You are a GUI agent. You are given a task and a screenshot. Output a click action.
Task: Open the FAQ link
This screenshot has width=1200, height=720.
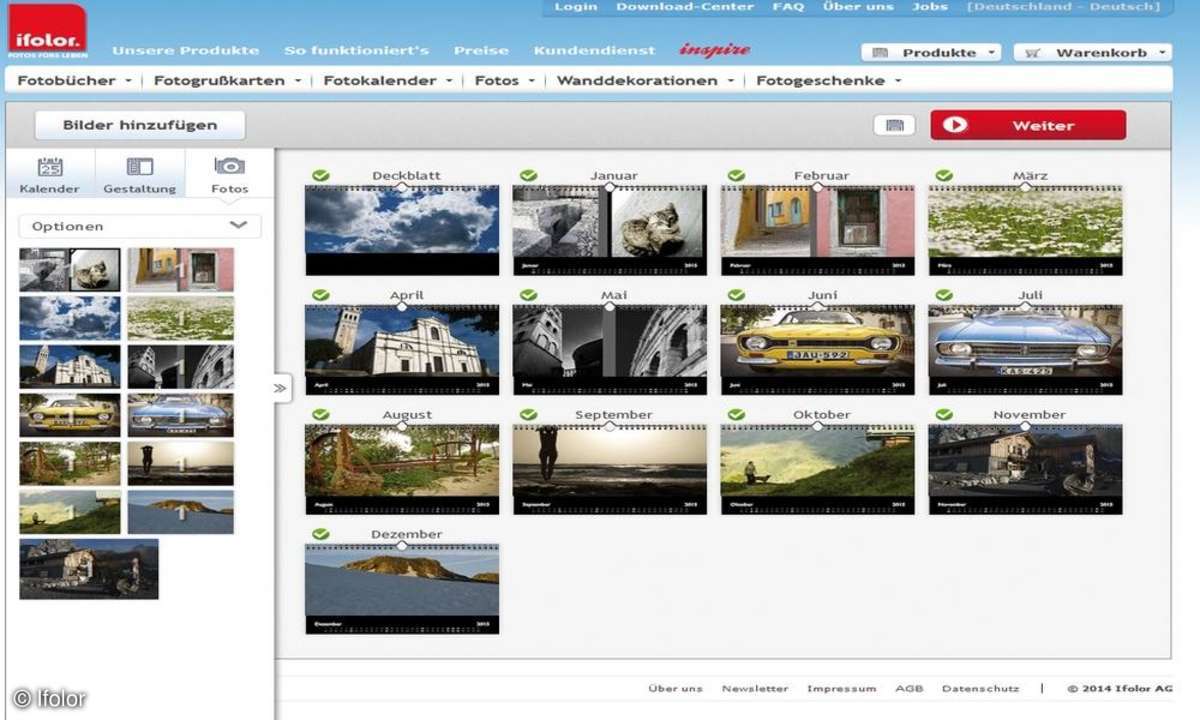tap(788, 7)
